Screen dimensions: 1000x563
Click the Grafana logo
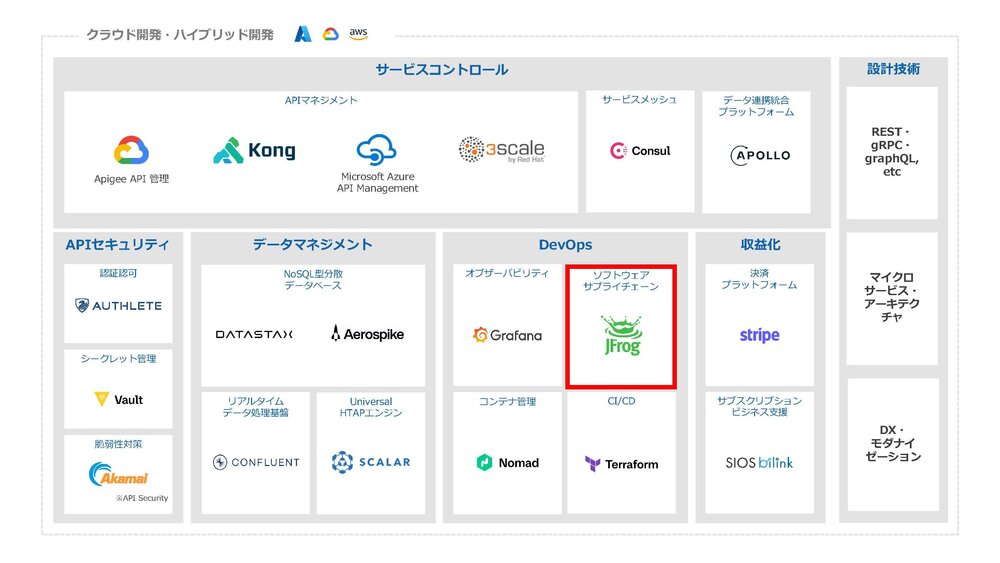click(x=508, y=335)
